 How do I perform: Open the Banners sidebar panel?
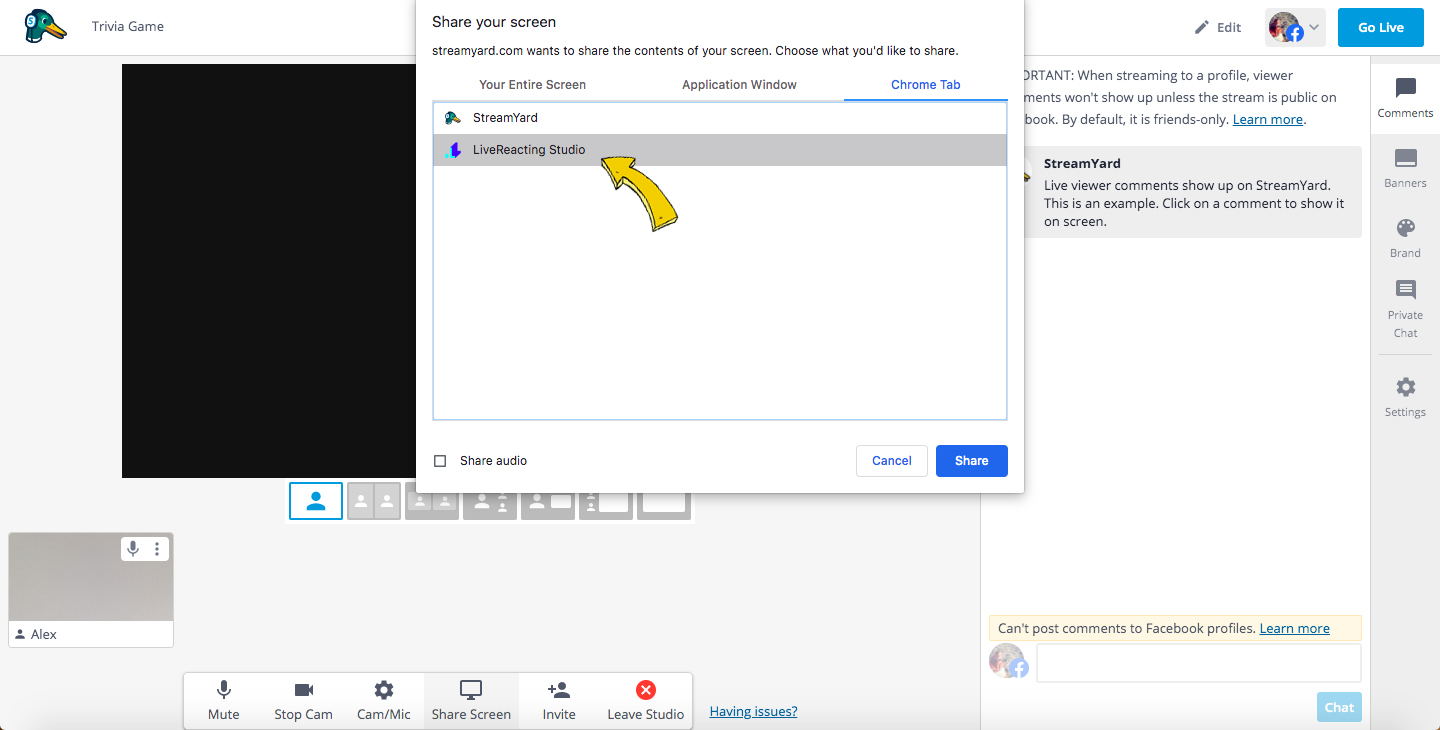pyautogui.click(x=1405, y=168)
